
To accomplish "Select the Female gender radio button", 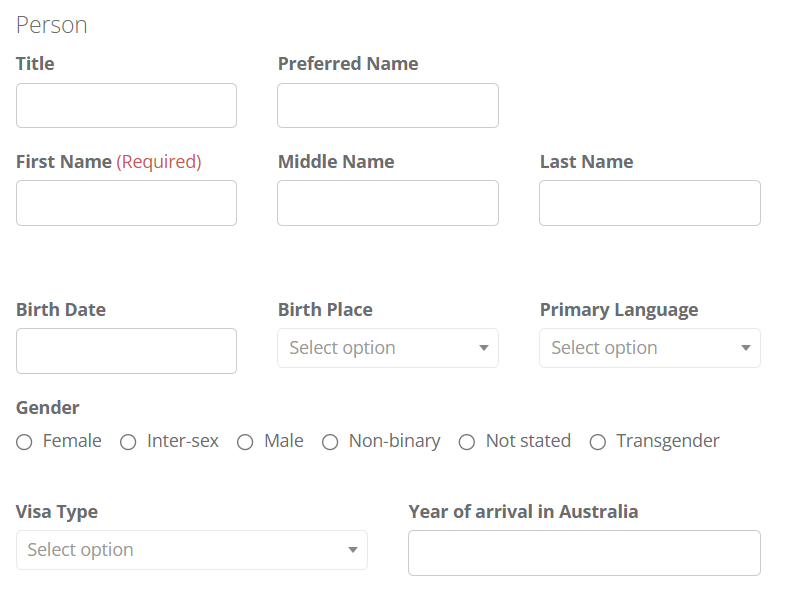I will 24,442.
